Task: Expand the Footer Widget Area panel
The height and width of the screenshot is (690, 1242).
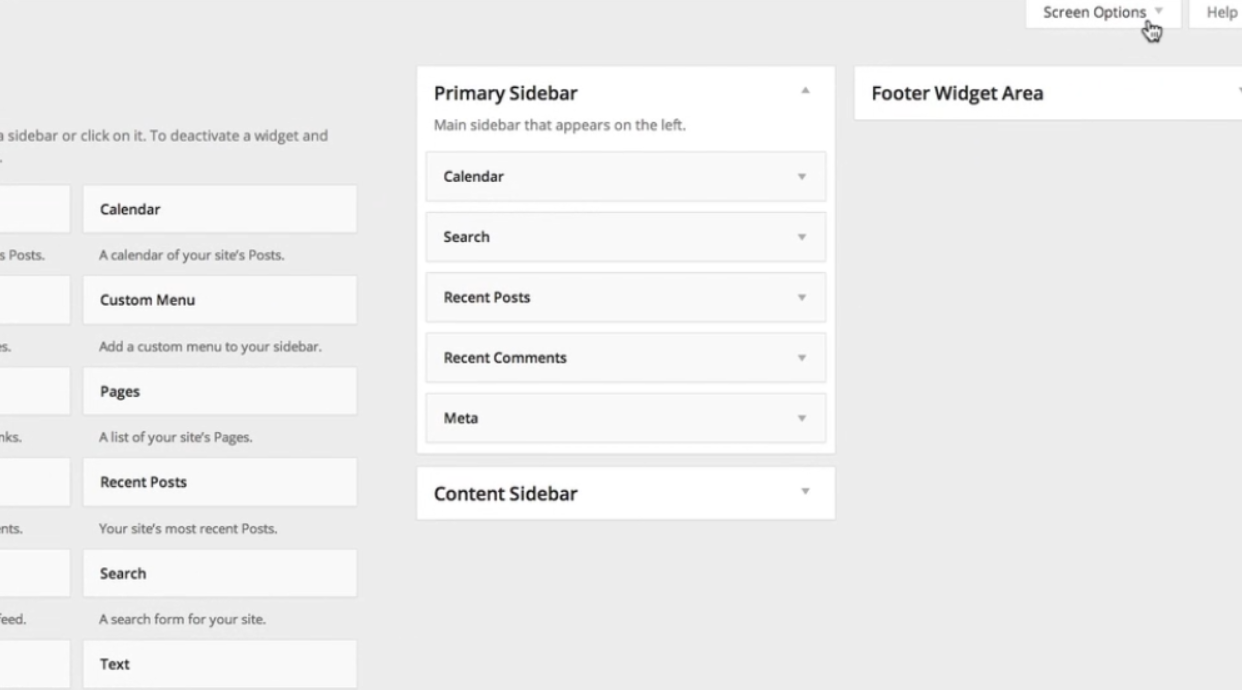Action: point(1048,93)
